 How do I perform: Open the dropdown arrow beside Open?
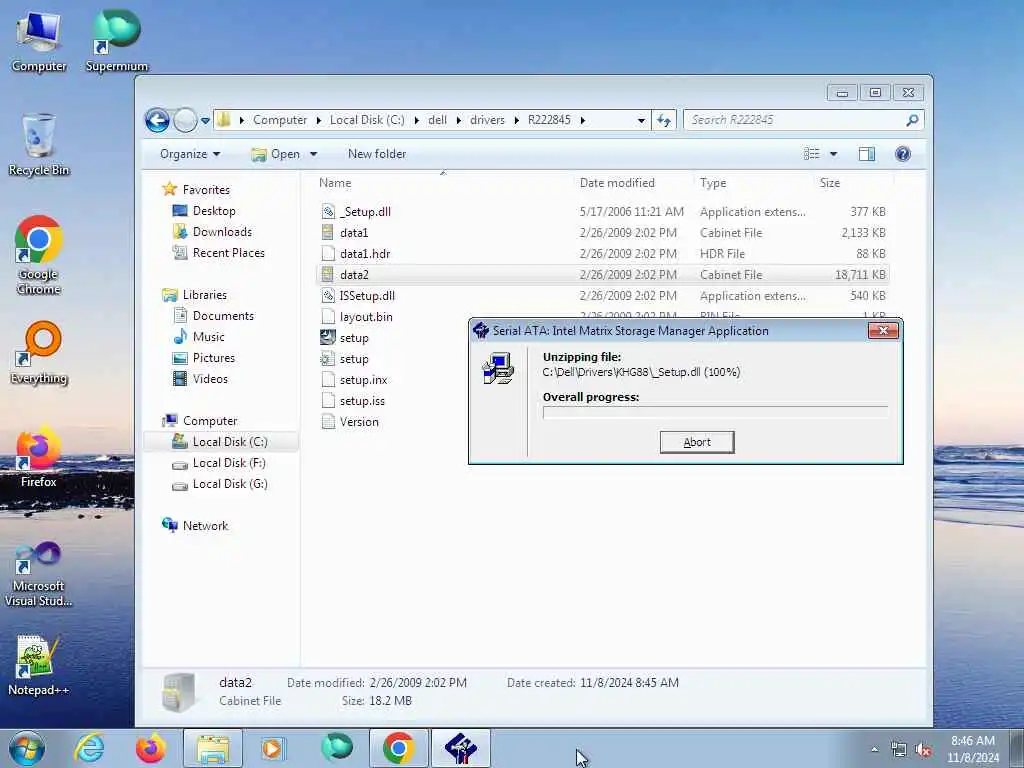313,154
